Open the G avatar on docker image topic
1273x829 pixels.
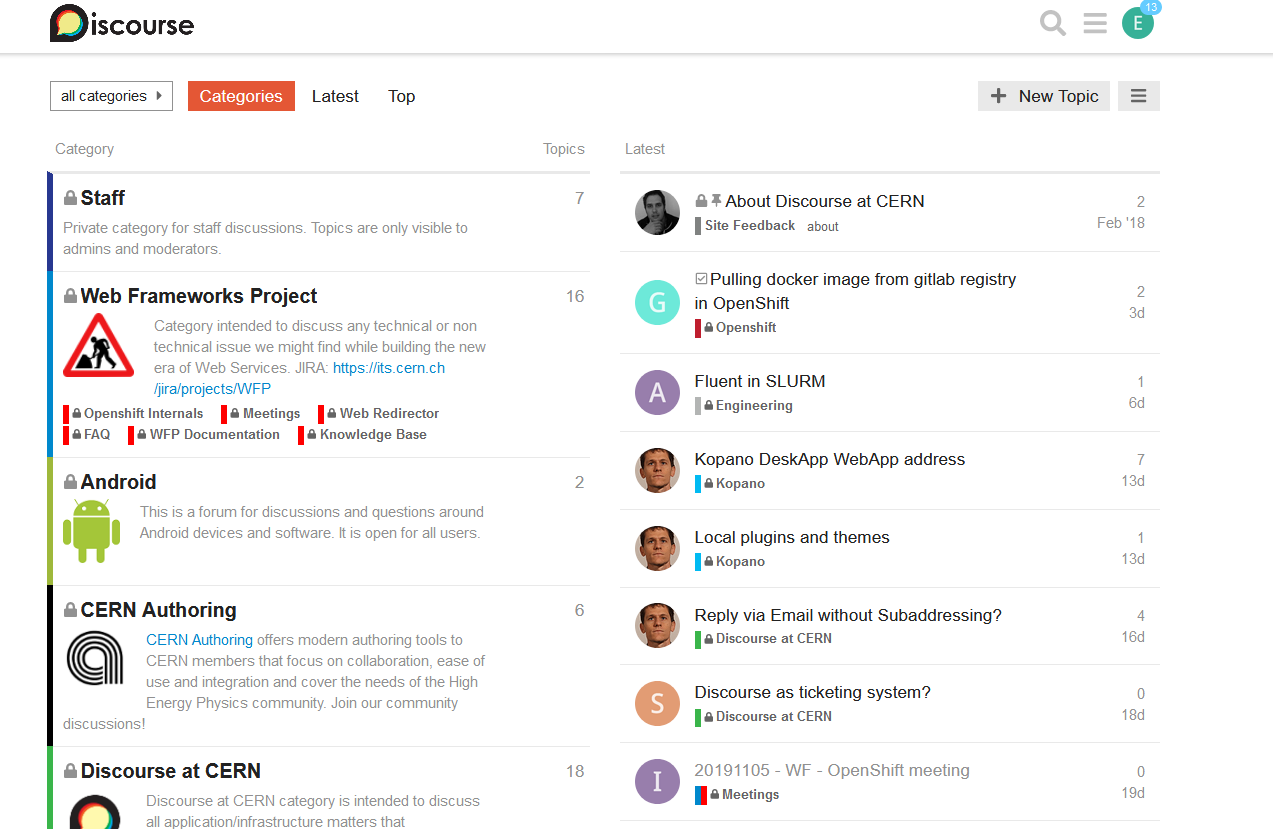657,302
